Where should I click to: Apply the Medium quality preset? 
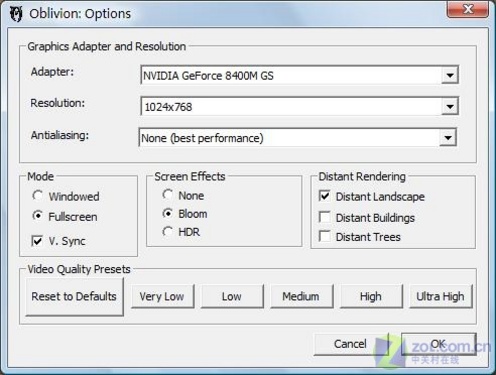(301, 296)
